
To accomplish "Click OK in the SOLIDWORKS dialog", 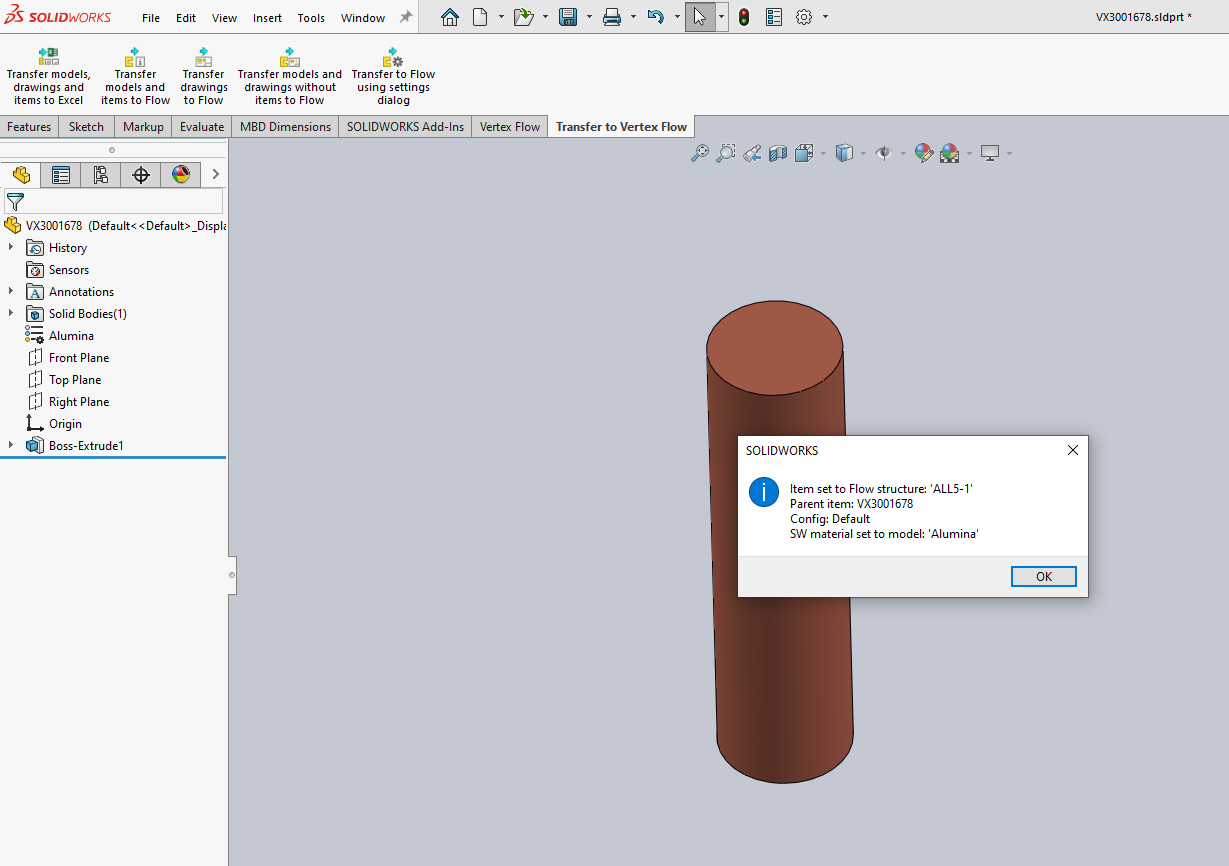I will pos(1043,576).
